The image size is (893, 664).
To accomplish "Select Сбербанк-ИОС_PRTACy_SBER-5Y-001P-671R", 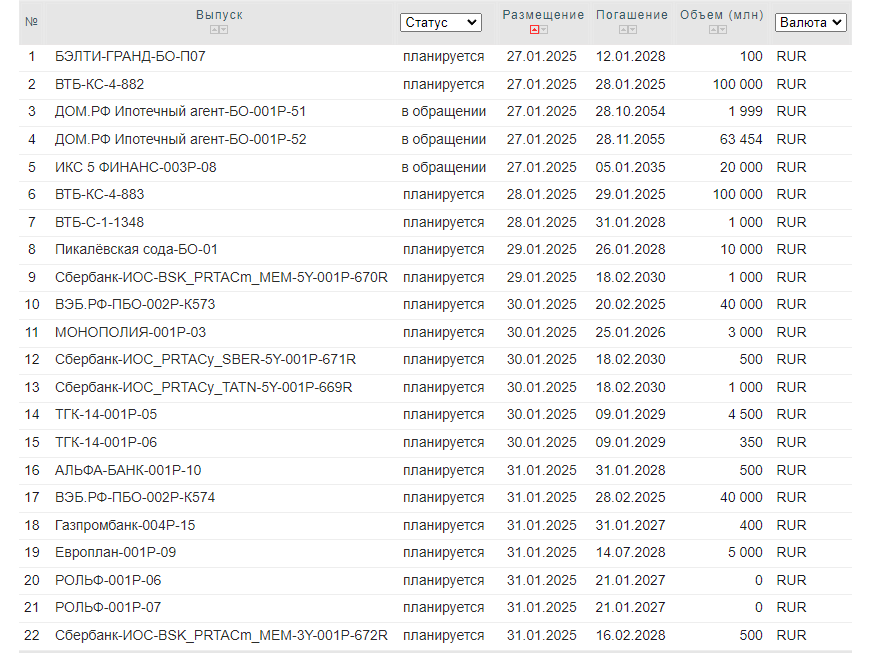I will (x=205, y=360).
